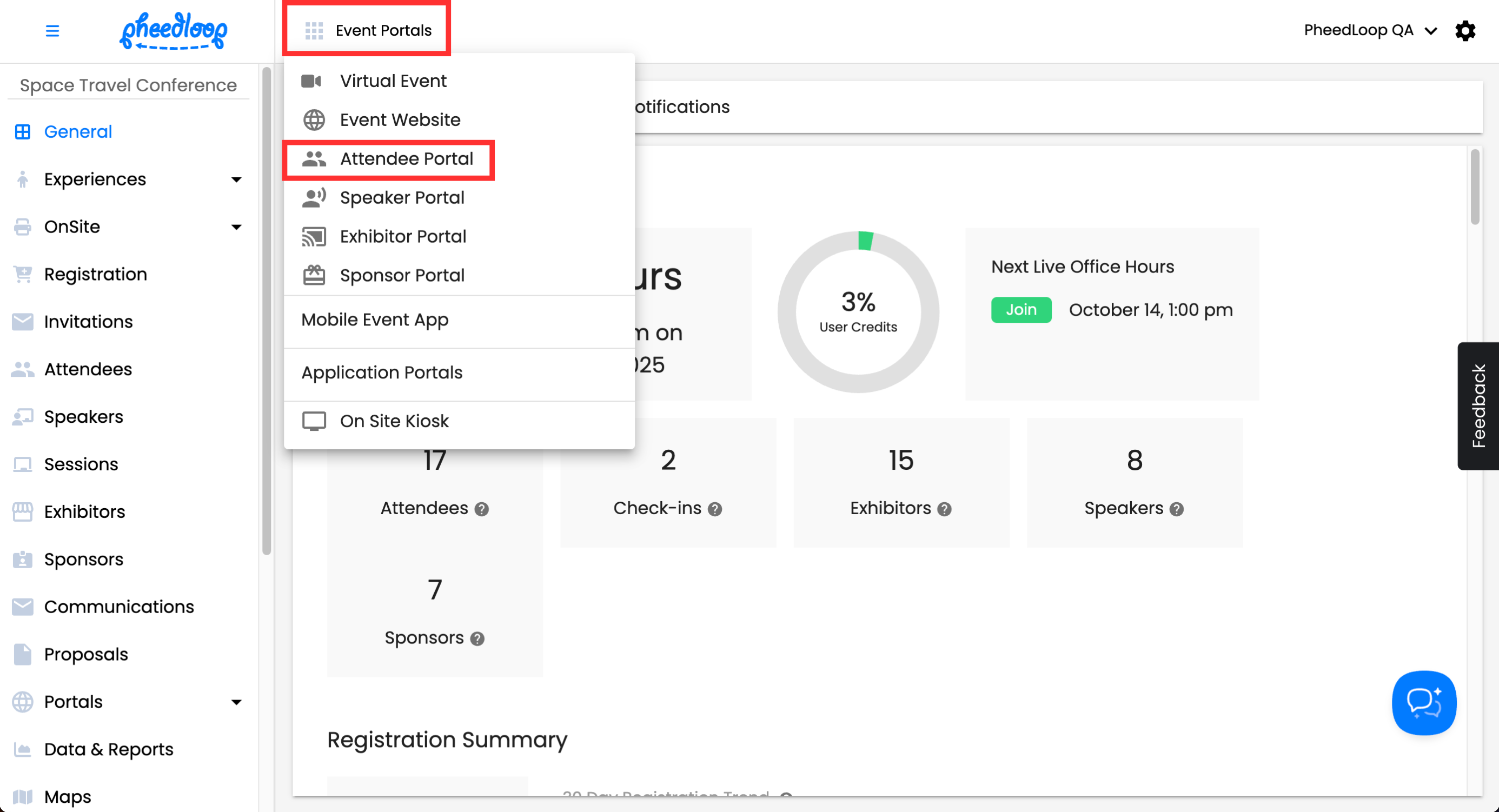Open the chat support bubble icon
1499x812 pixels.
click(x=1423, y=702)
